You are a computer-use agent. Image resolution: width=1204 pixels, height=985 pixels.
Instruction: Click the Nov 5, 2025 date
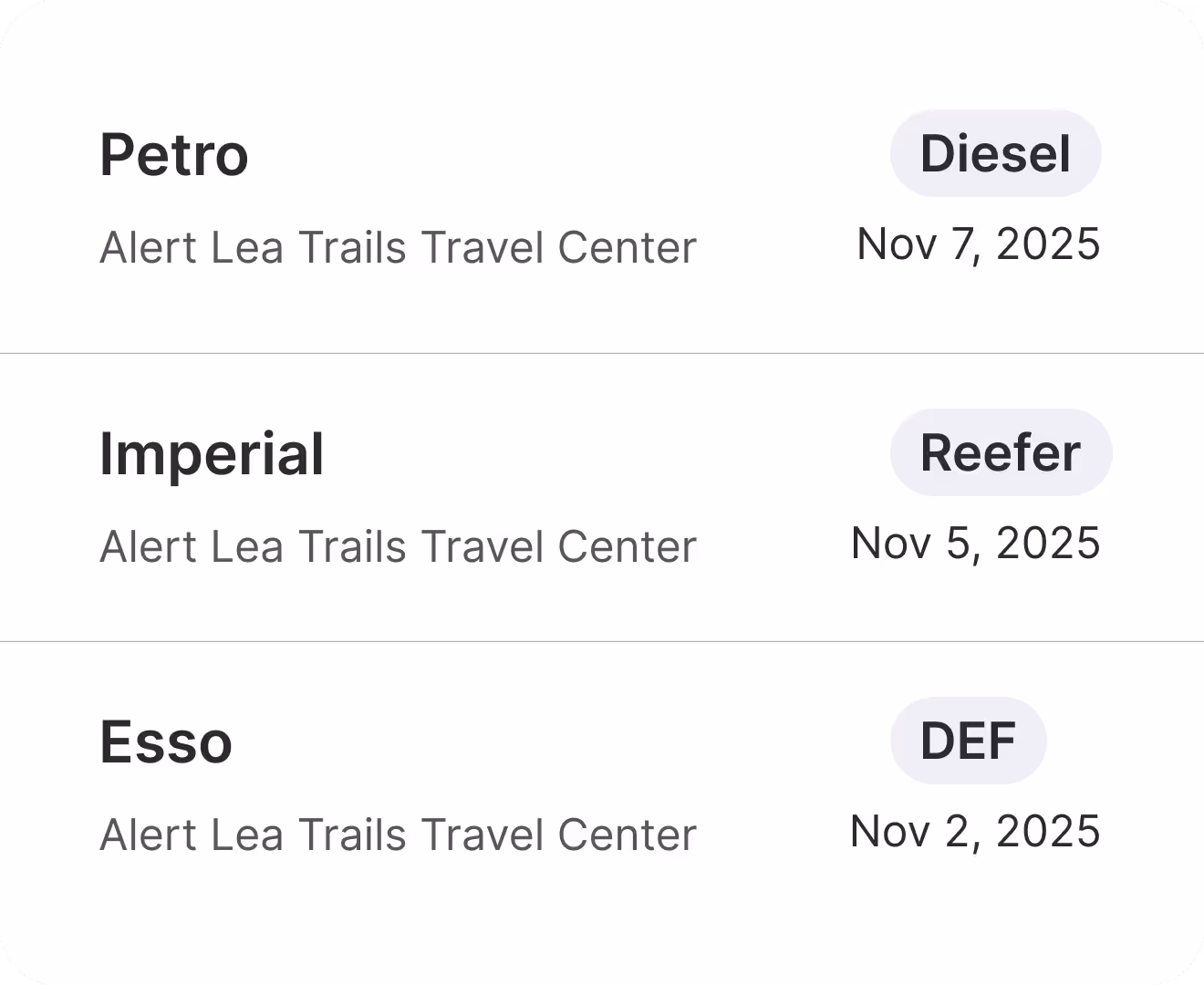tap(975, 543)
